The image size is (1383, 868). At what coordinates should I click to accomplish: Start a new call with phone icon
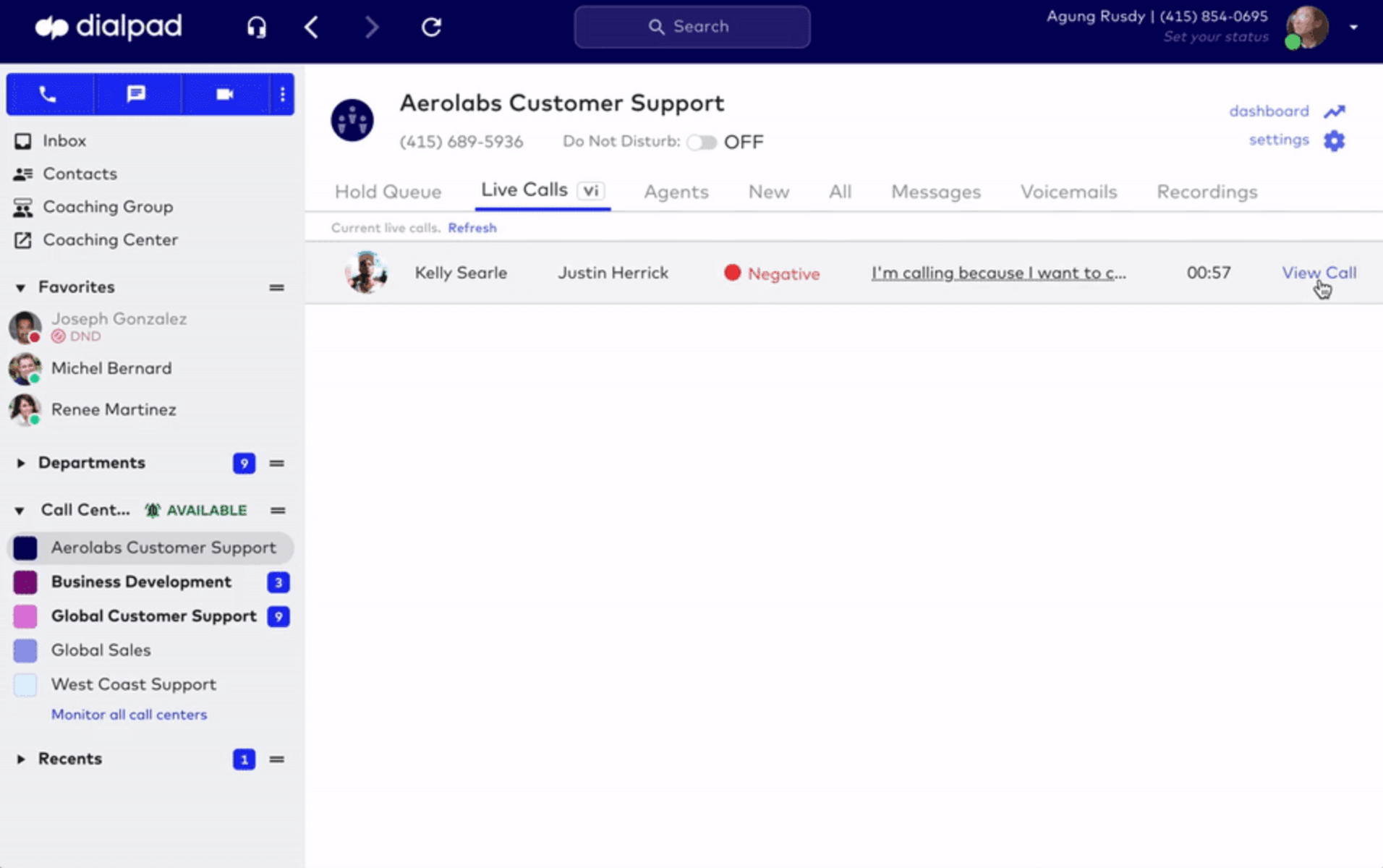tap(48, 94)
